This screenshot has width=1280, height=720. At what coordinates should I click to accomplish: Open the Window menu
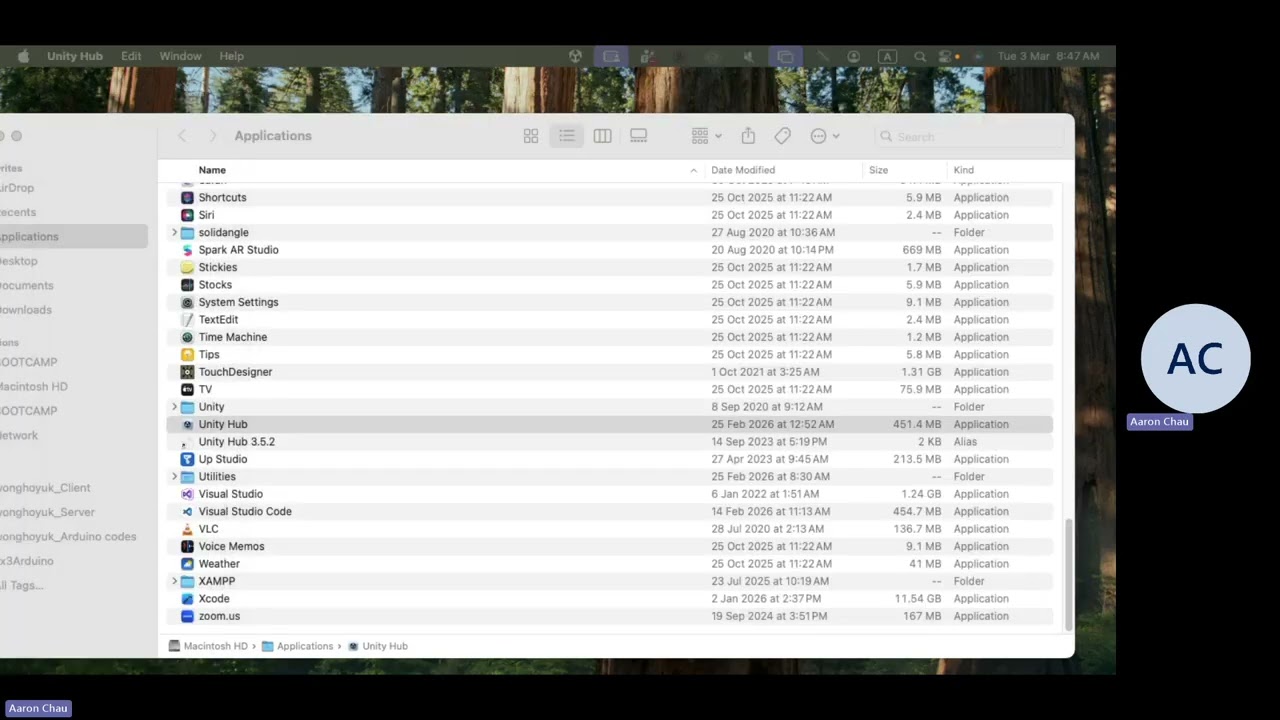180,56
